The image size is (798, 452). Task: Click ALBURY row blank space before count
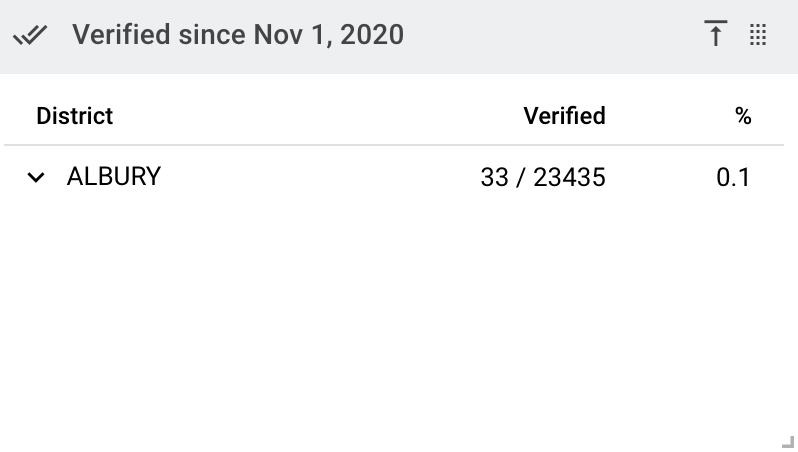321,178
